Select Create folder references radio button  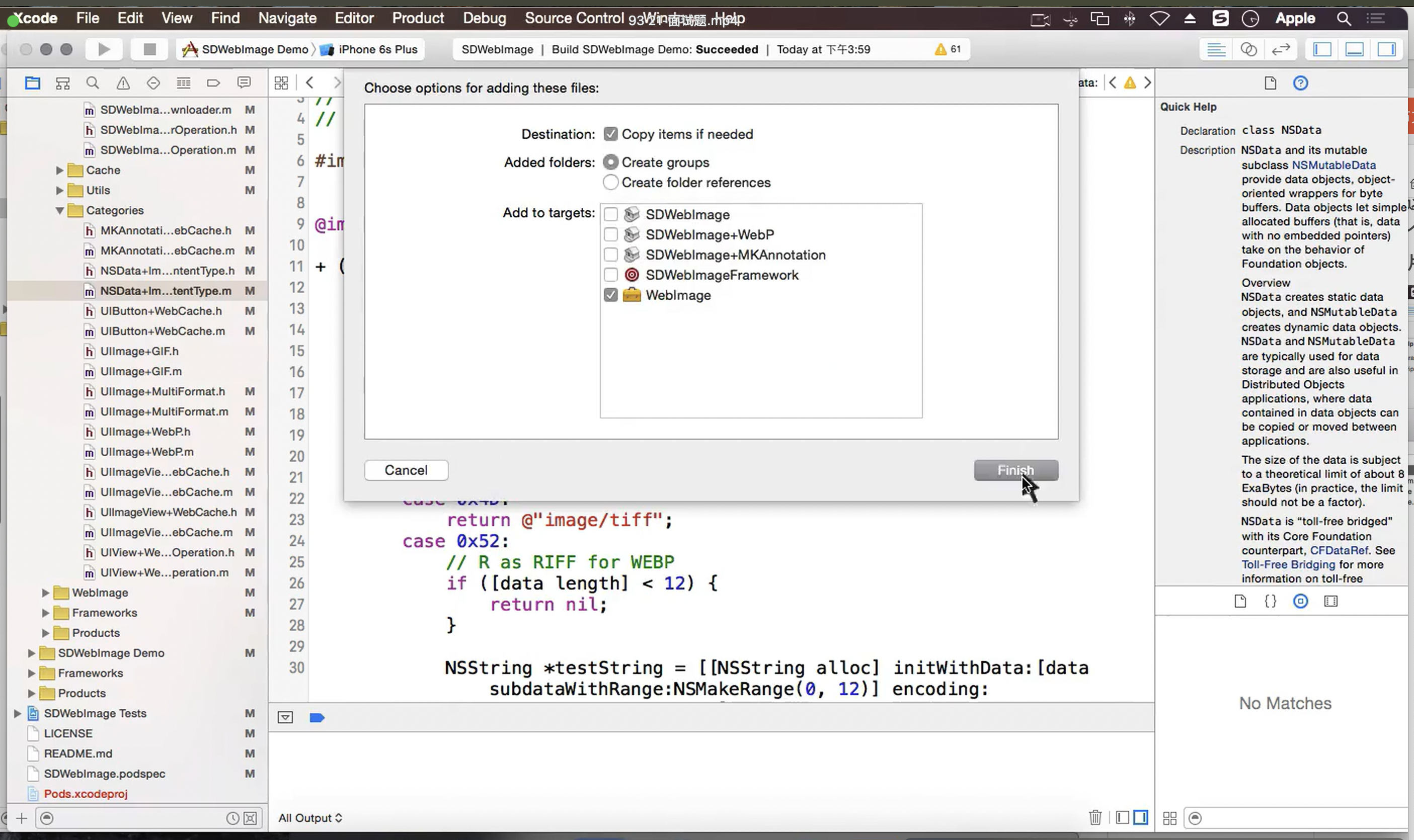(610, 182)
